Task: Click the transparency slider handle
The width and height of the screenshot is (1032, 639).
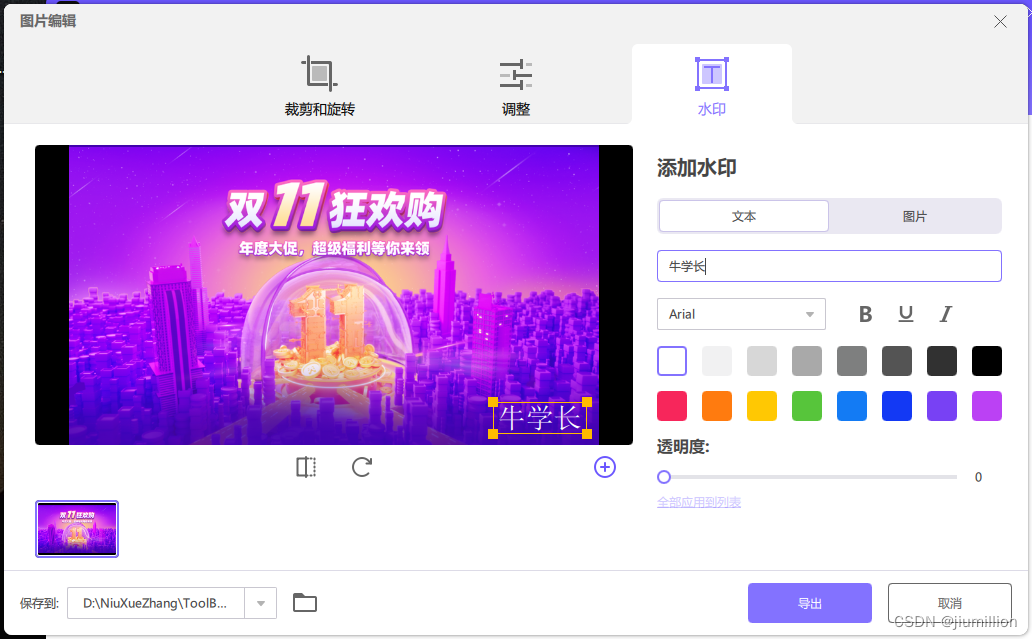Action: tap(664, 477)
